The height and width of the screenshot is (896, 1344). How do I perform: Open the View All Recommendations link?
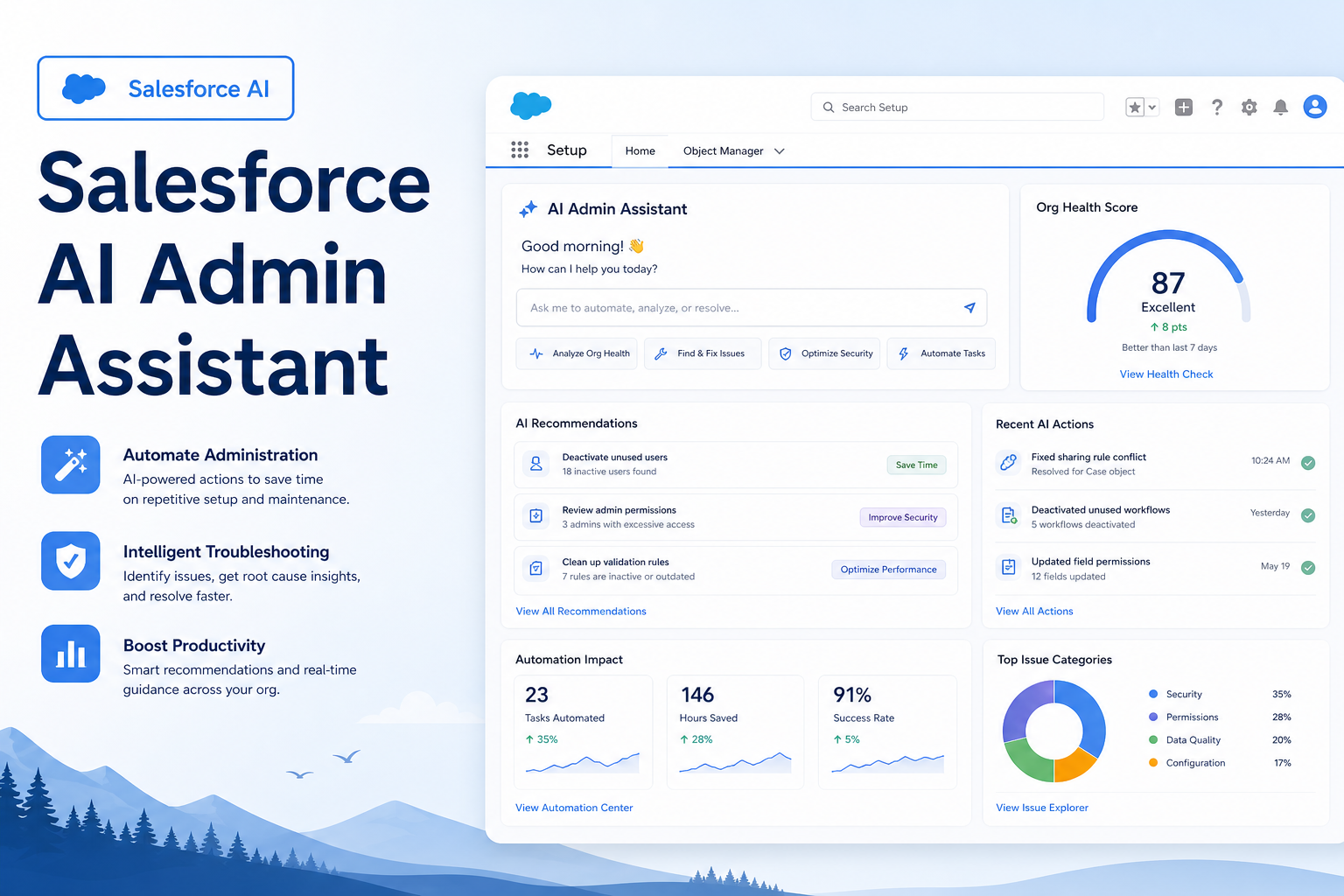click(x=581, y=612)
